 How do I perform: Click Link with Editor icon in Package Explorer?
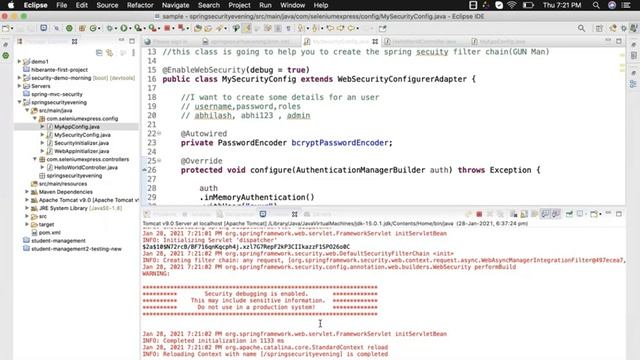pos(109,53)
